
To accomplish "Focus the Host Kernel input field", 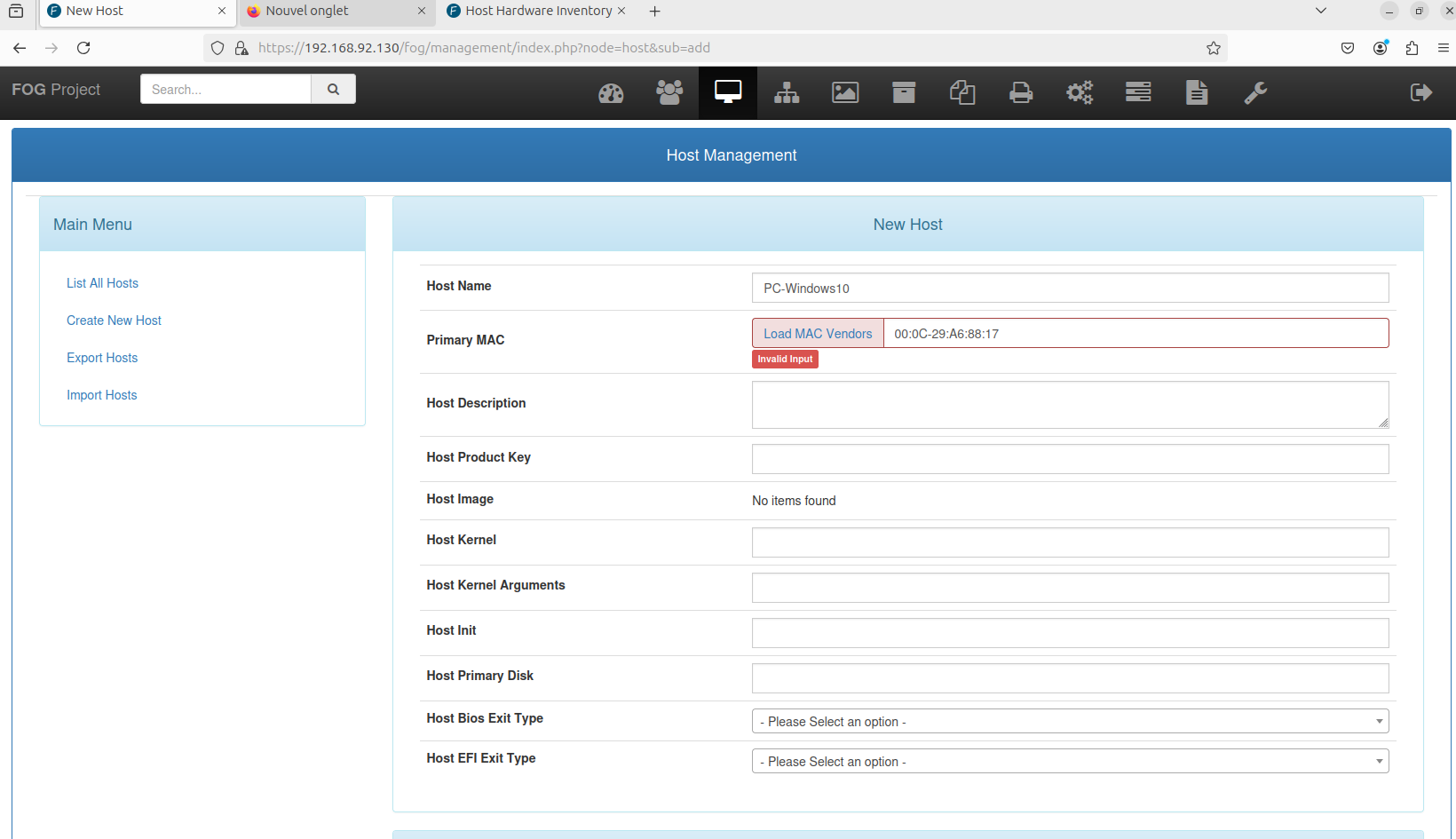I will pos(1070,542).
